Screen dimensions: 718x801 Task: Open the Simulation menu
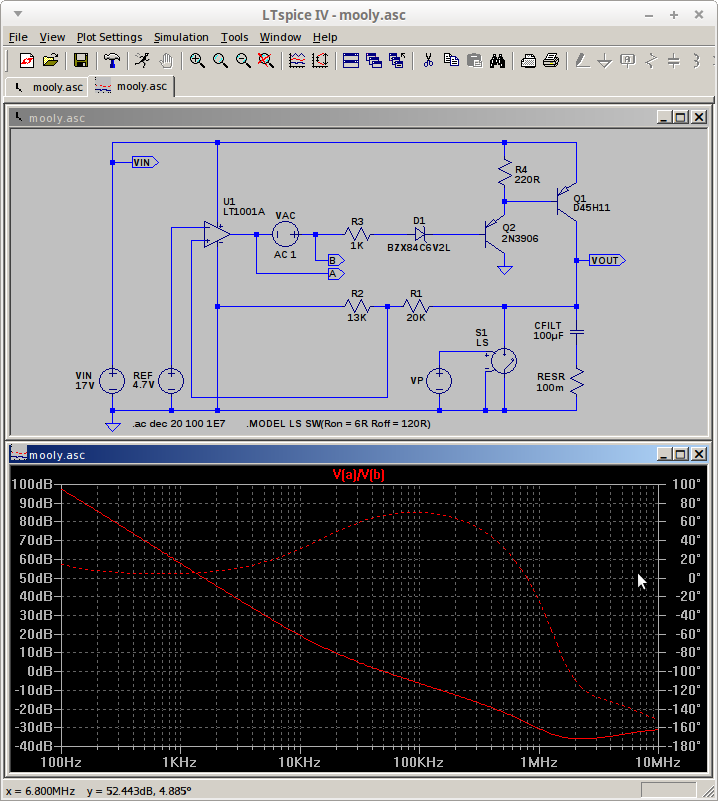pyautogui.click(x=181, y=37)
